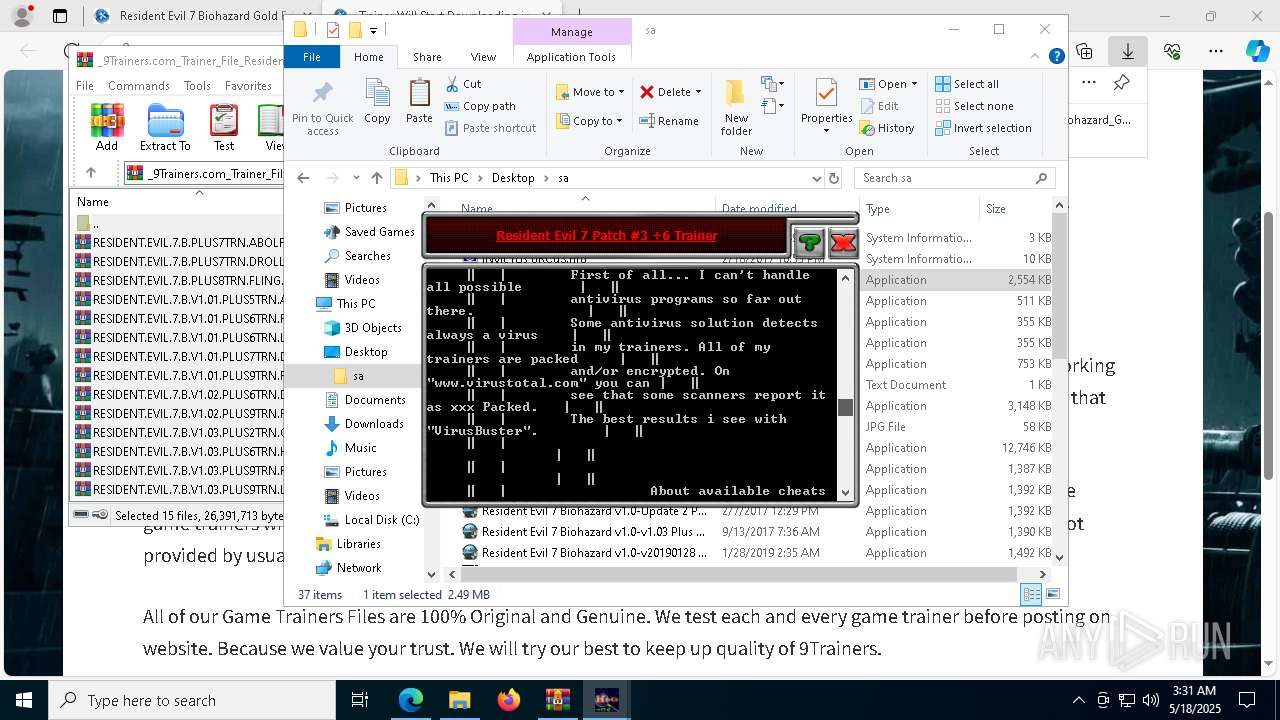
Task: Click the Open dropdown in ribbon
Action: 889,84
